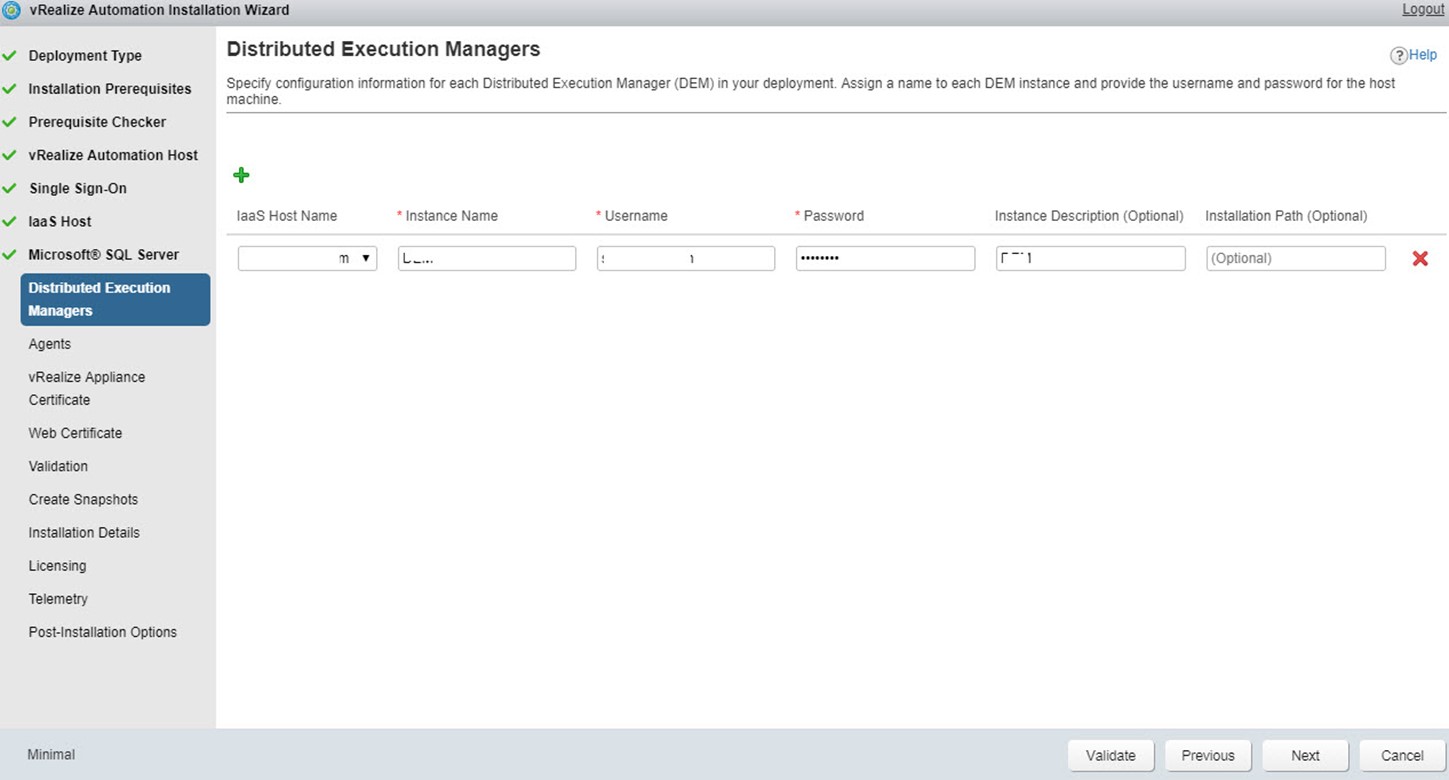This screenshot has width=1449, height=780.
Task: Open the Installation Prerequisites step
Action: click(110, 89)
